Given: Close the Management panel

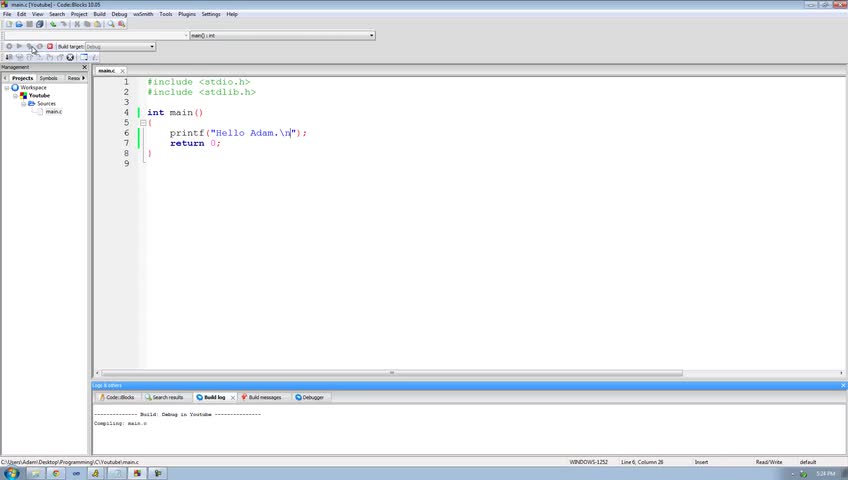Looking at the screenshot, I should [84, 67].
